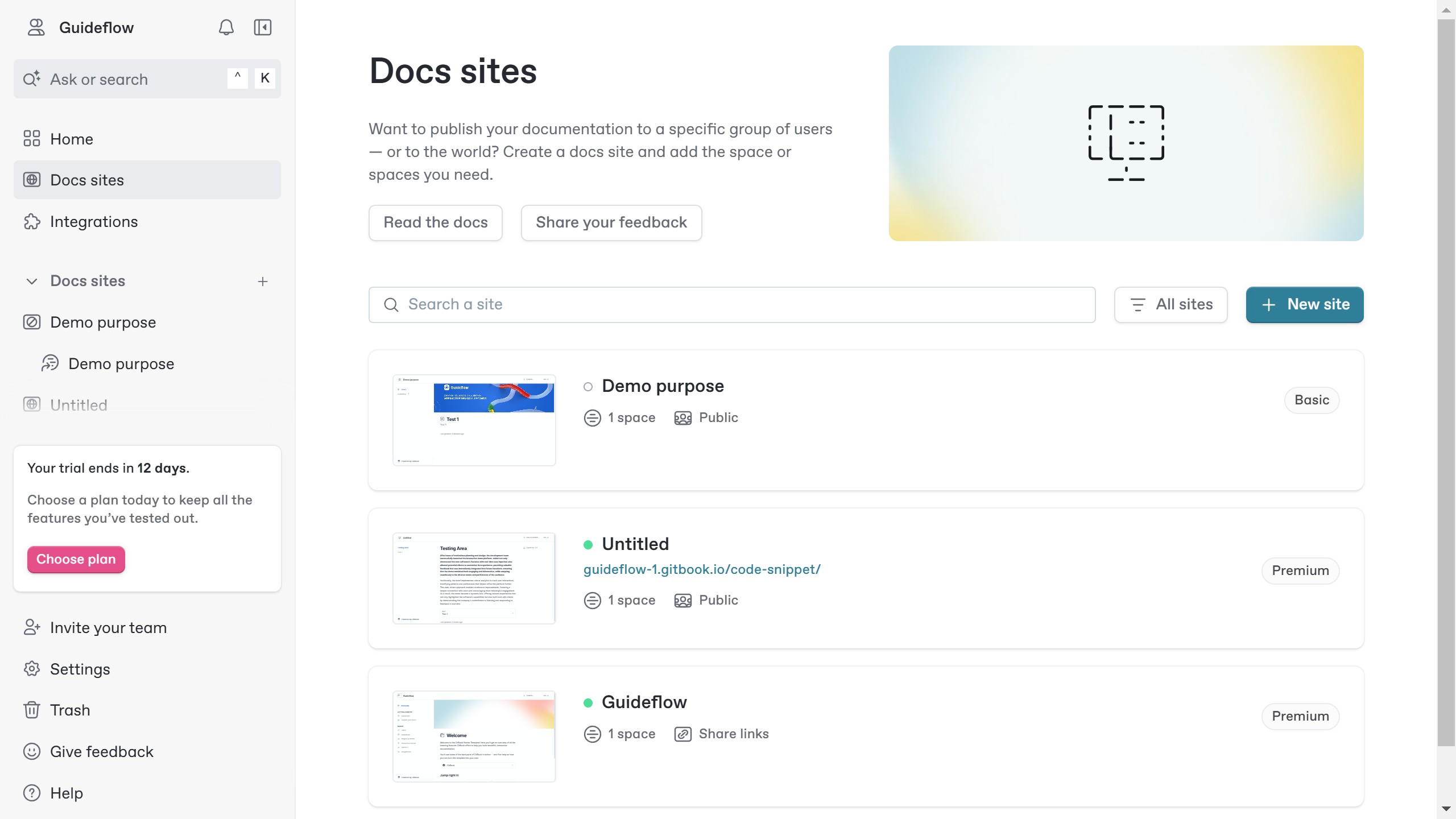Click the filter lines icon in All sites
The height and width of the screenshot is (819, 1456).
point(1138,305)
